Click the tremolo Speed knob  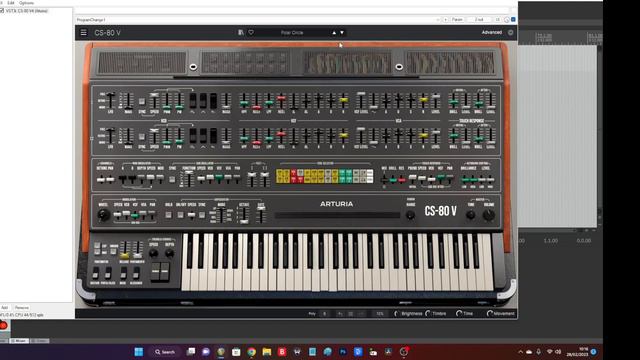(153, 253)
